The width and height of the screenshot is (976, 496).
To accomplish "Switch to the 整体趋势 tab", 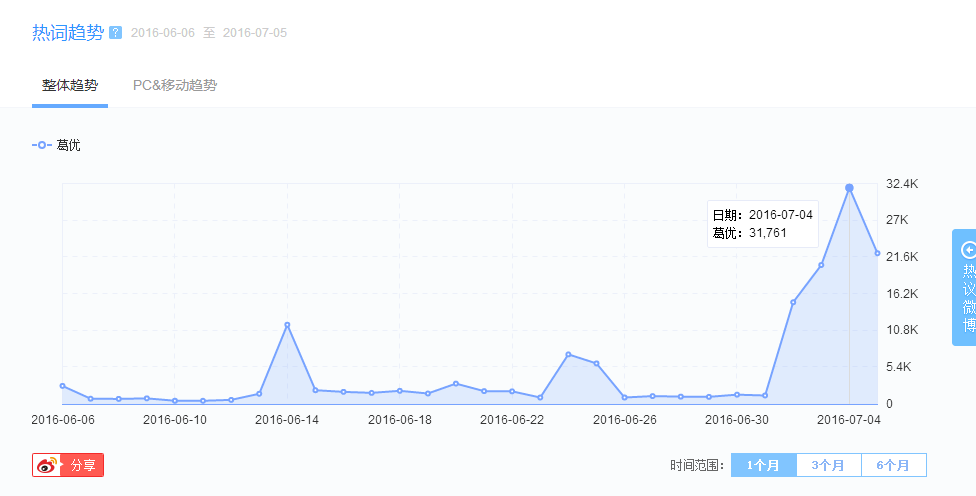I will point(70,85).
